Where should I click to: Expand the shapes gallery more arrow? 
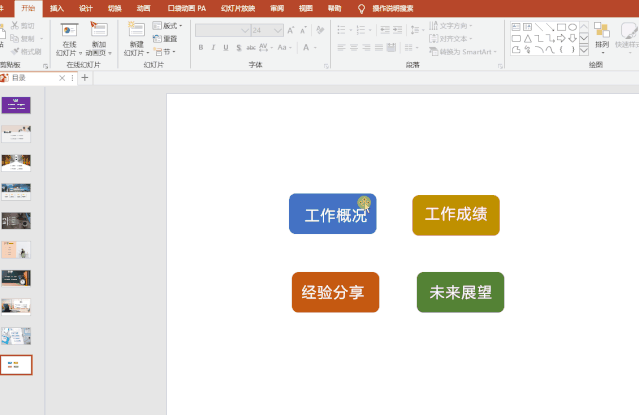click(x=584, y=50)
